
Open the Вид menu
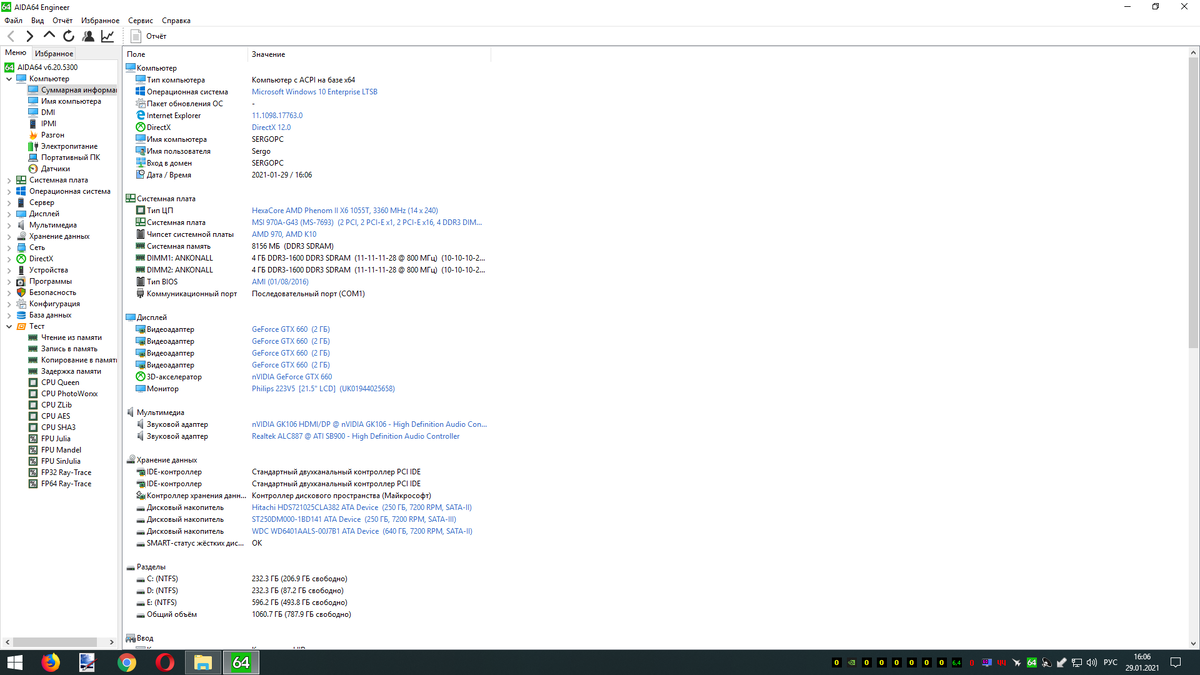click(37, 20)
